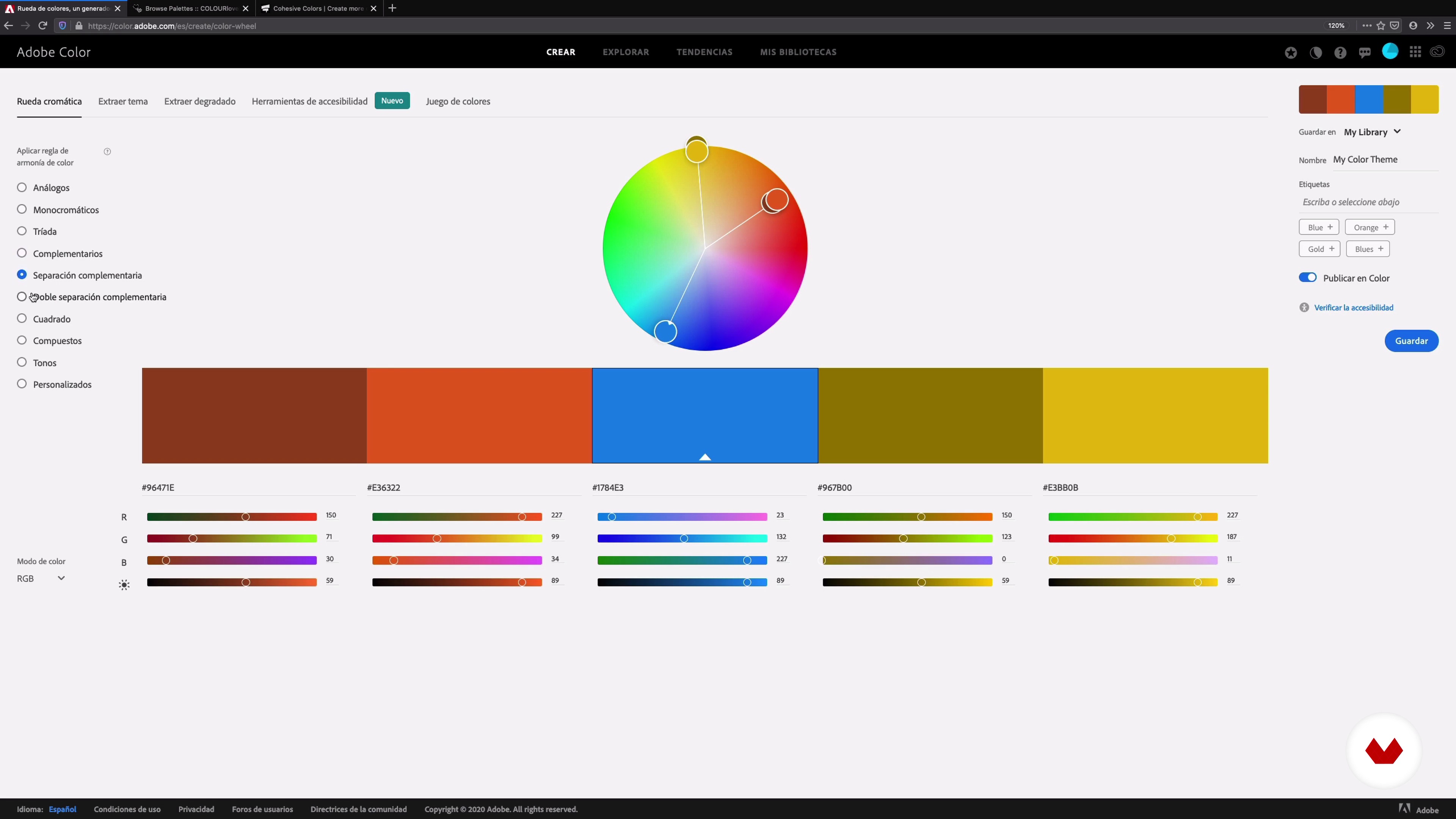The width and height of the screenshot is (1456, 819).
Task: Bookmark page with star icon in address bar
Action: click(1381, 25)
